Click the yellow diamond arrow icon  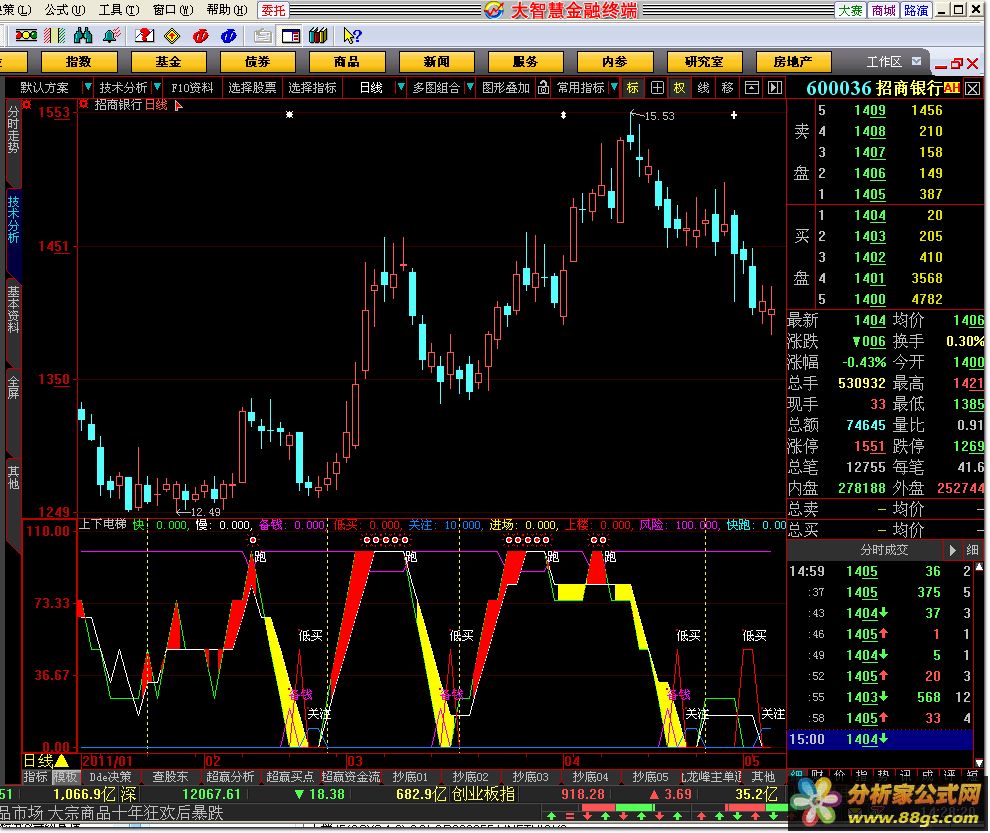[x=172, y=36]
